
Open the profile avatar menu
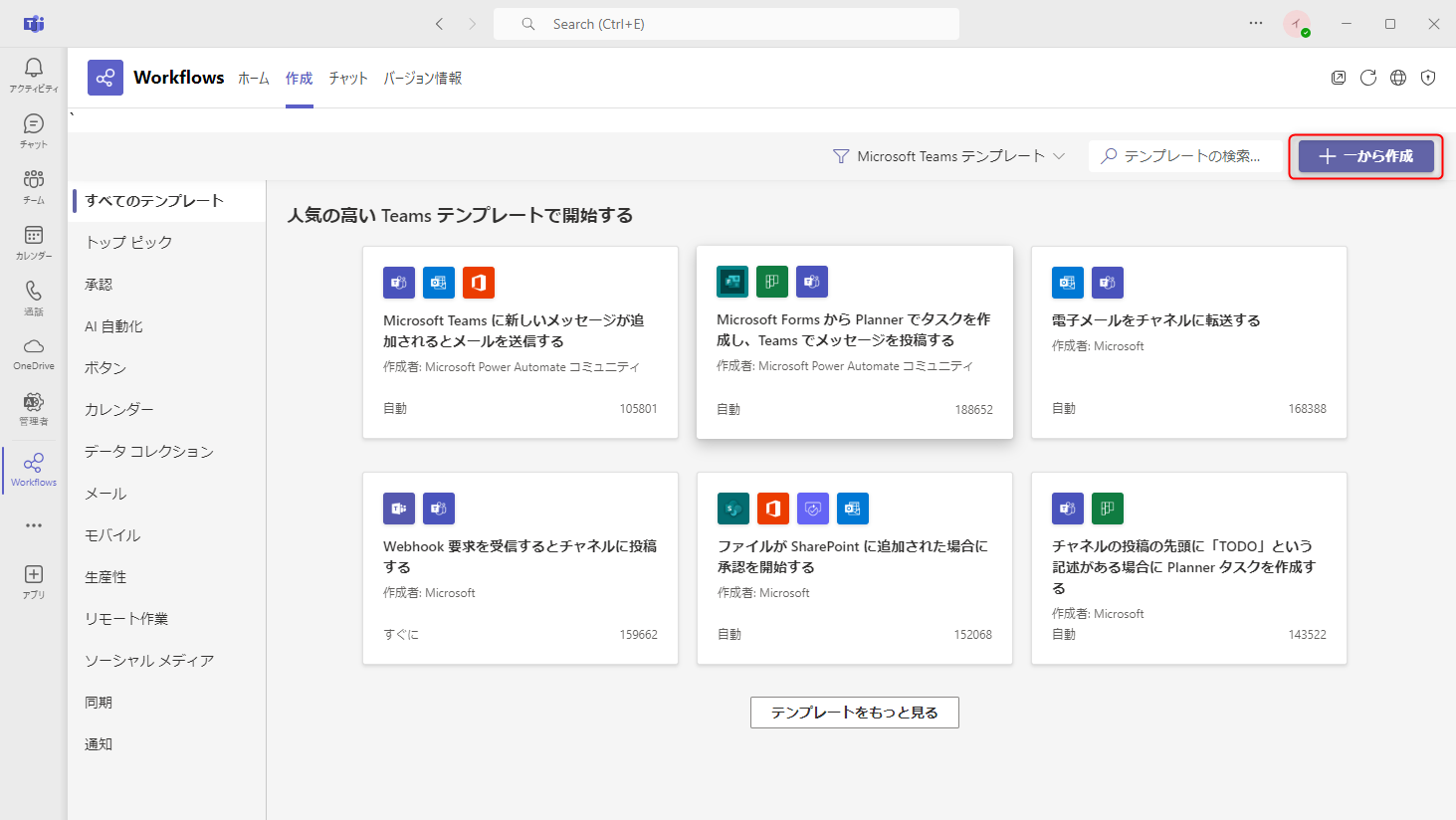pos(1297,24)
